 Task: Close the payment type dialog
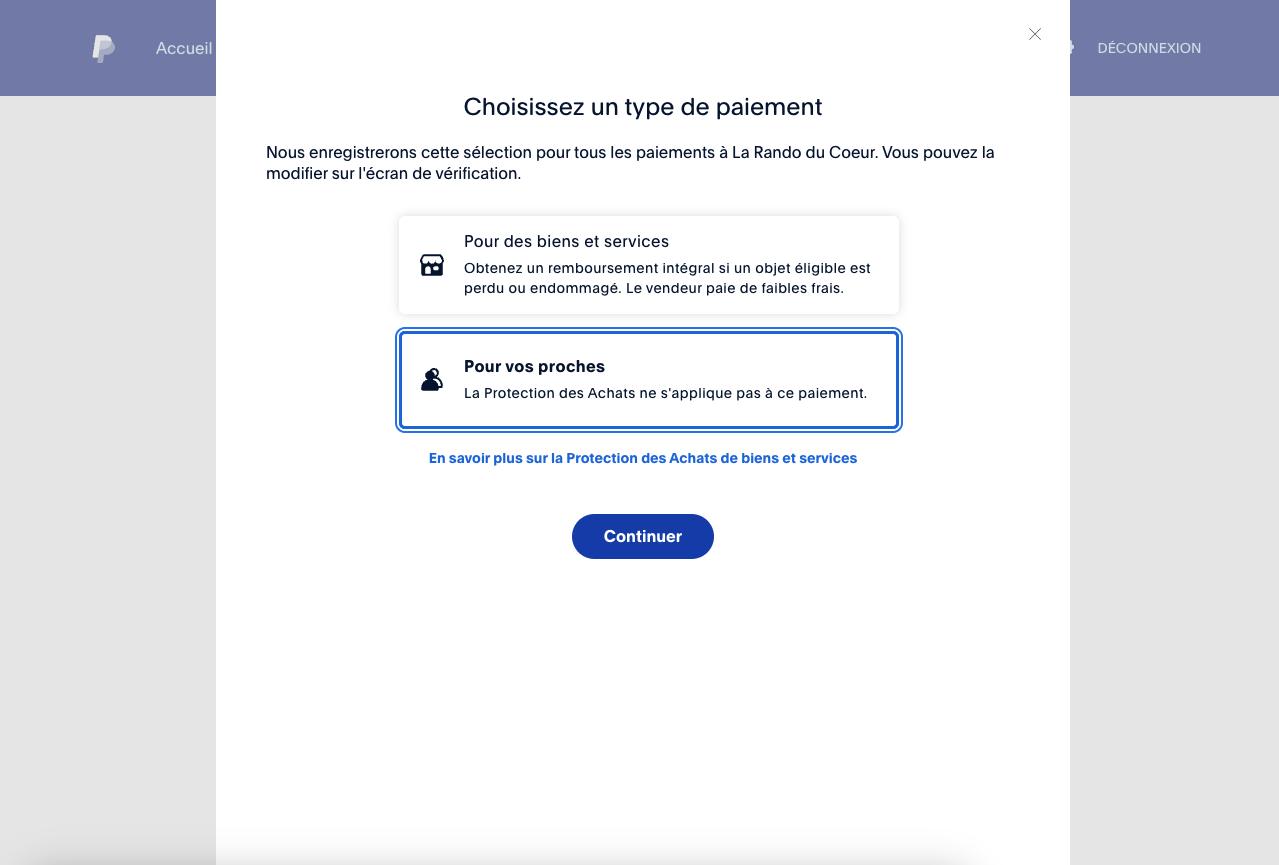1035,34
